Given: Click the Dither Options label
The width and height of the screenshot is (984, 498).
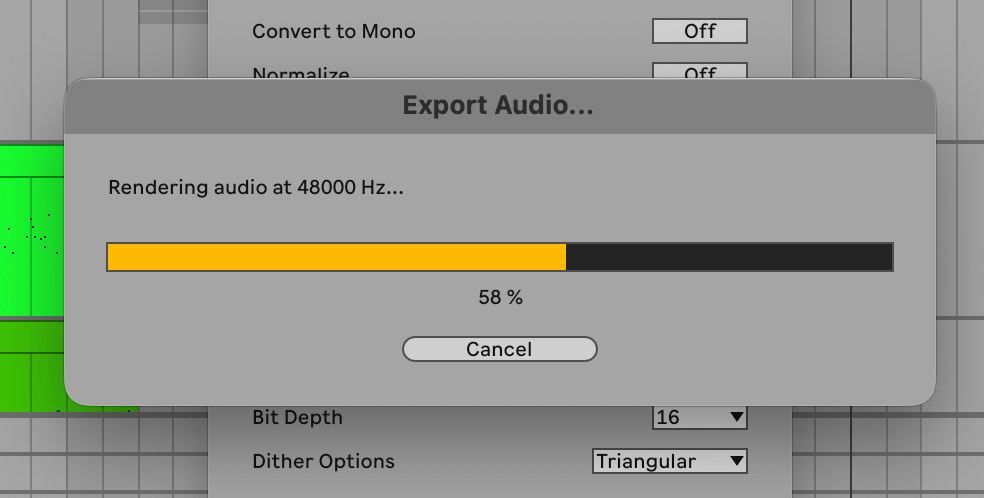Looking at the screenshot, I should click(323, 461).
